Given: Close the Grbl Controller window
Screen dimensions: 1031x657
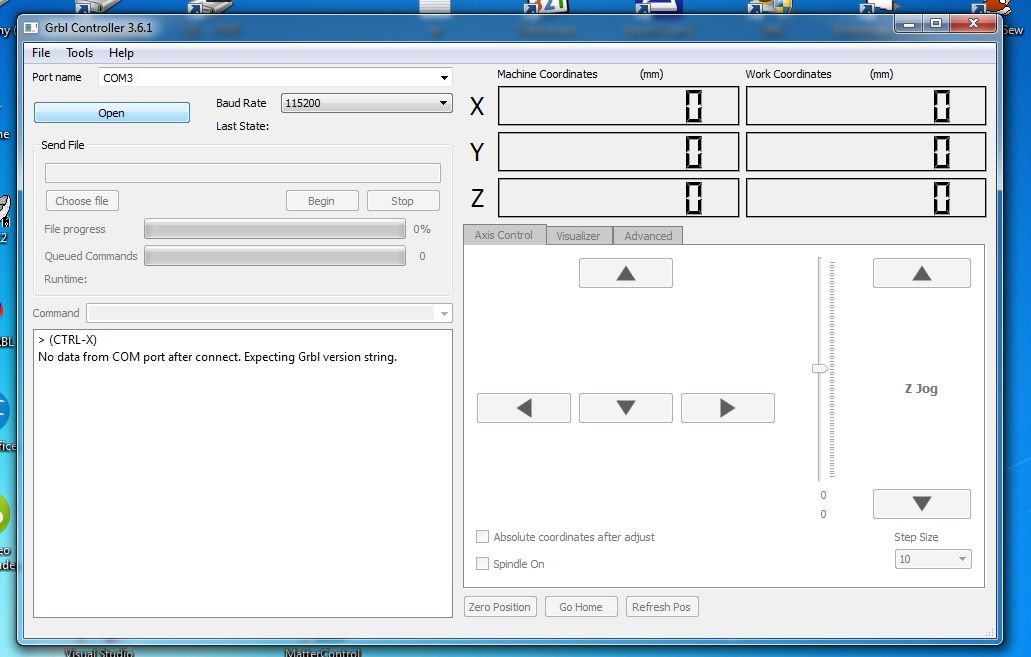Looking at the screenshot, I should tap(974, 24).
